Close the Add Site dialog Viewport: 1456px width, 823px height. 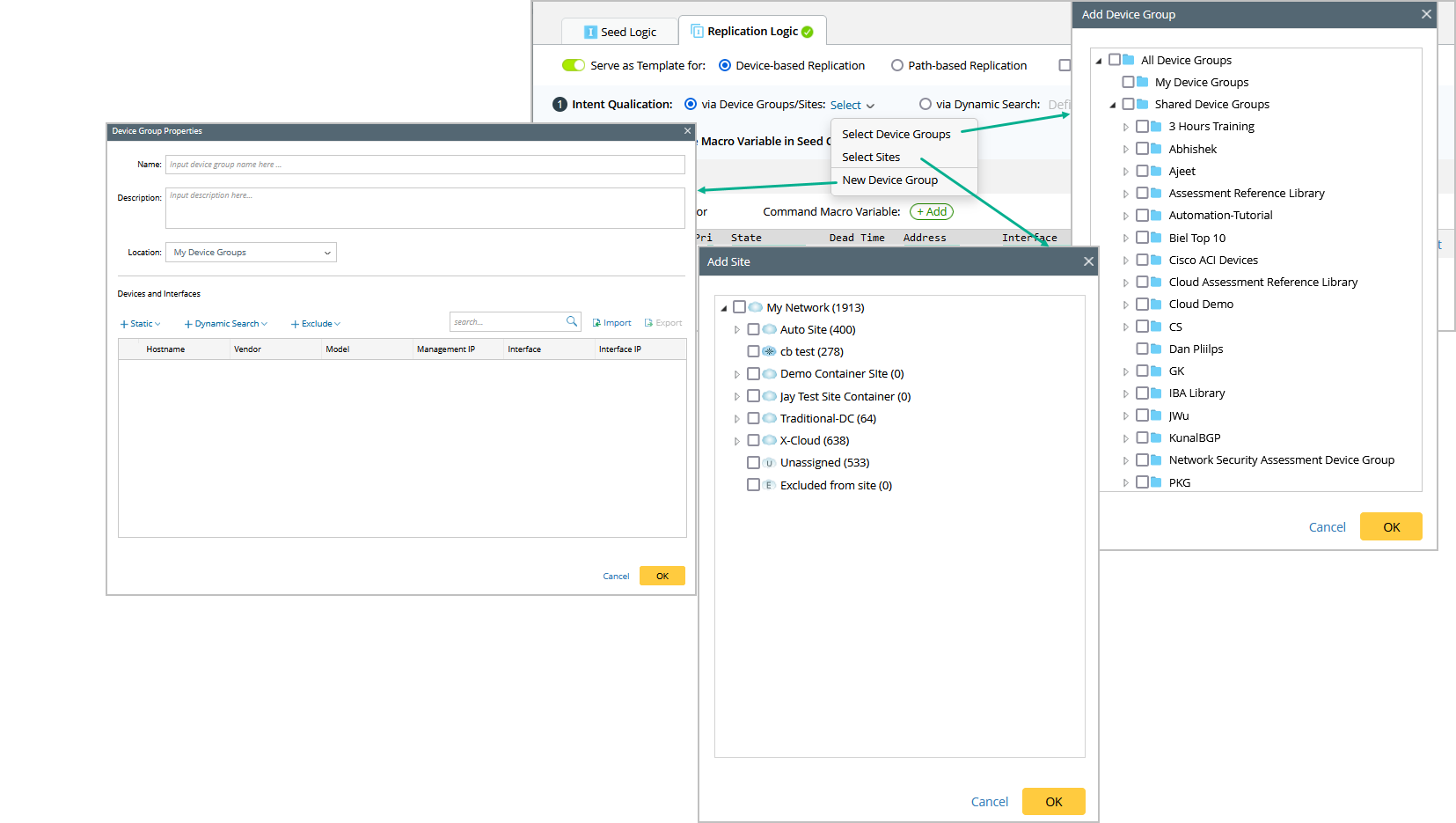1088,261
